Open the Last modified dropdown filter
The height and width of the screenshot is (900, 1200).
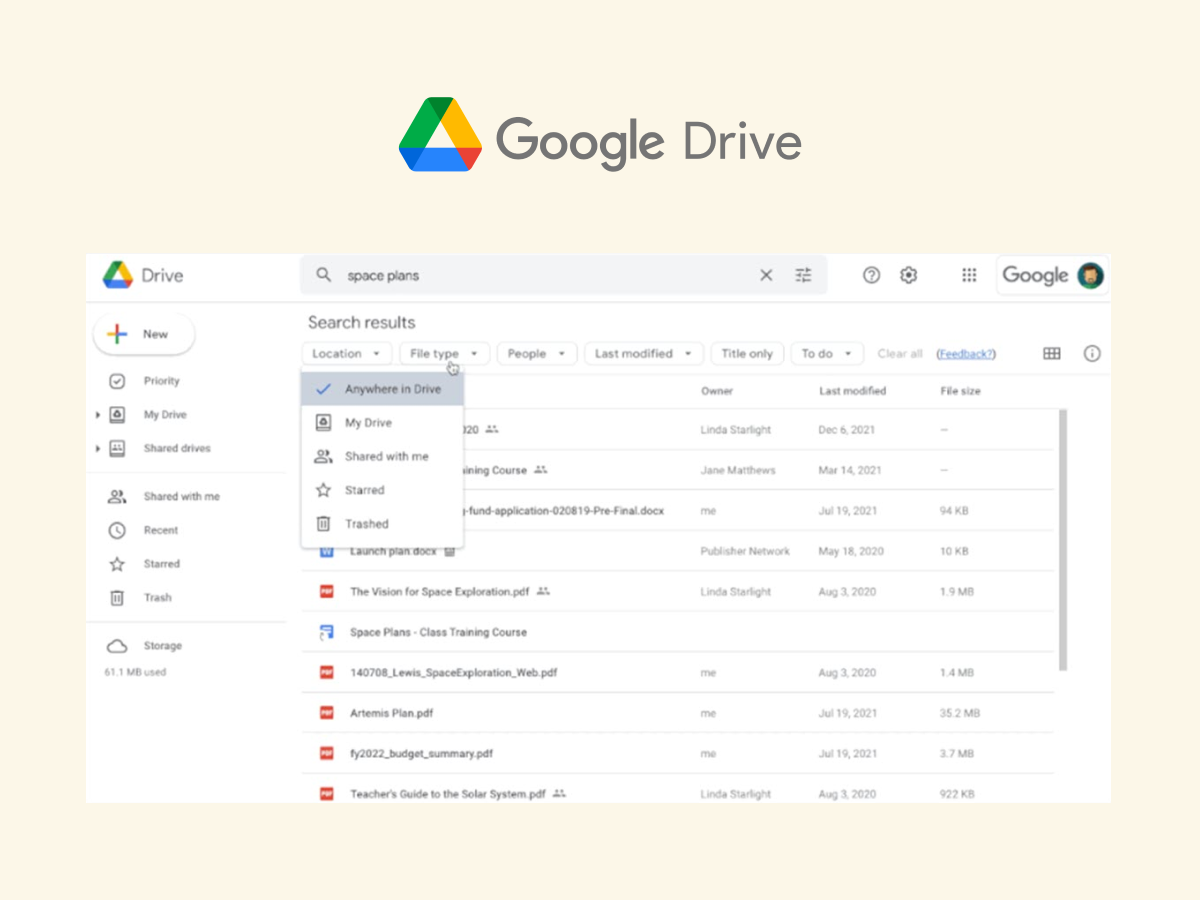point(643,353)
